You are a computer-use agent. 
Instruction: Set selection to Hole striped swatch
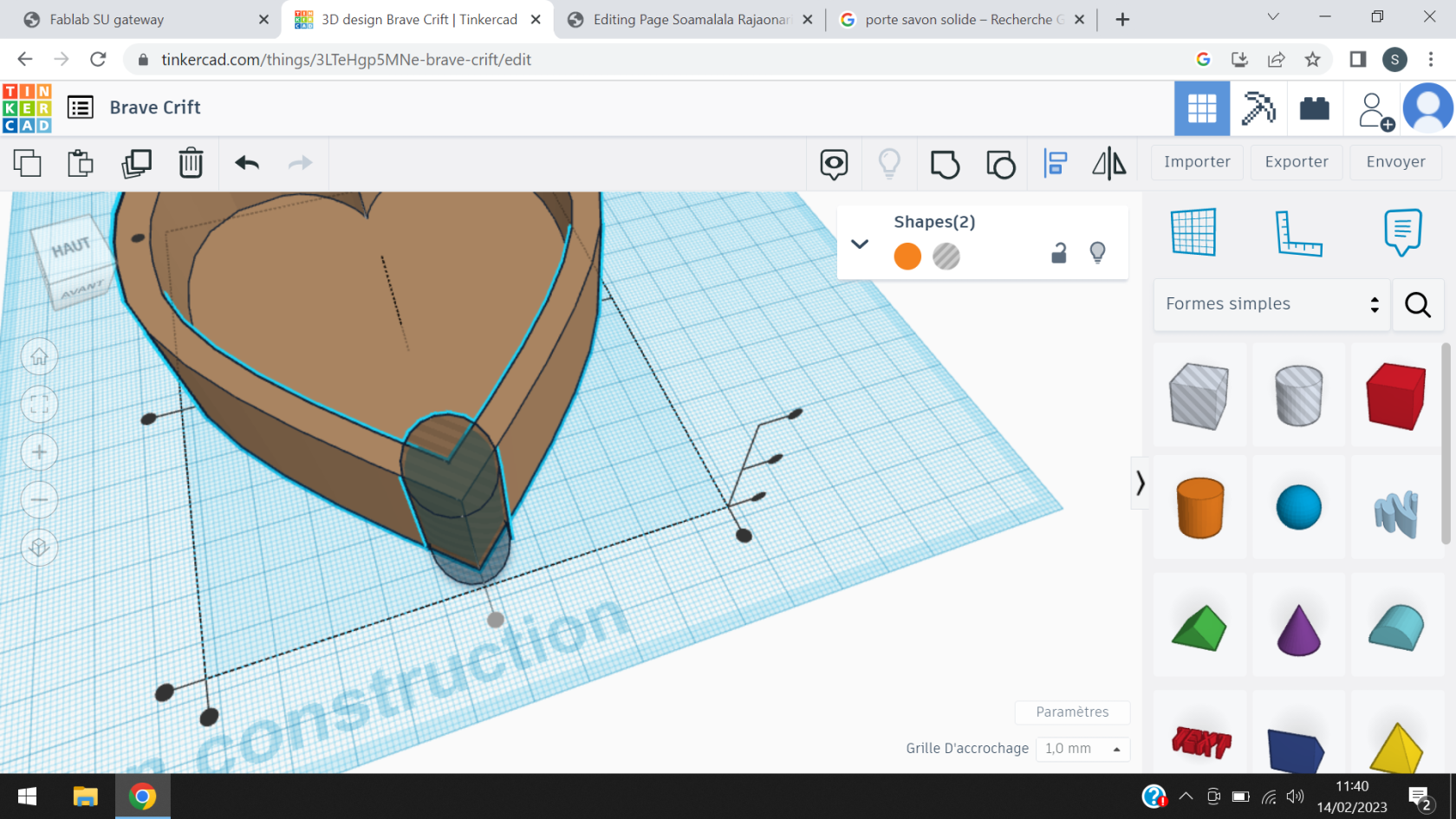coord(946,257)
